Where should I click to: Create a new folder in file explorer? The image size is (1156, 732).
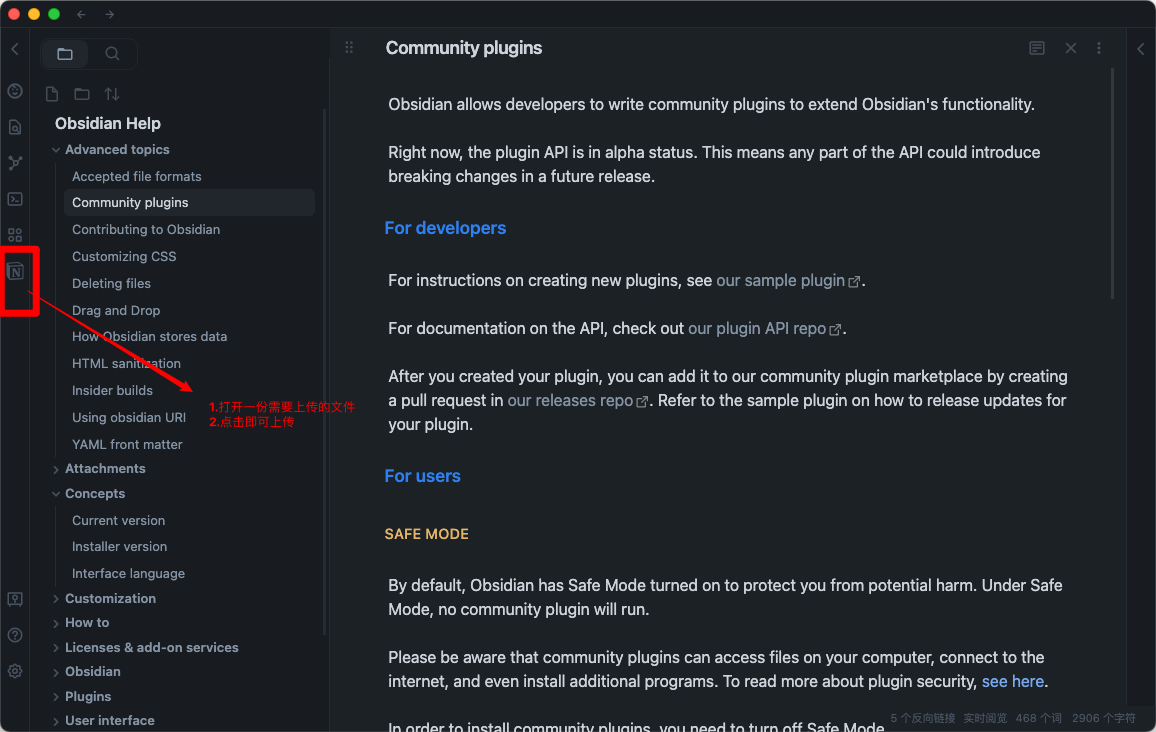click(82, 94)
